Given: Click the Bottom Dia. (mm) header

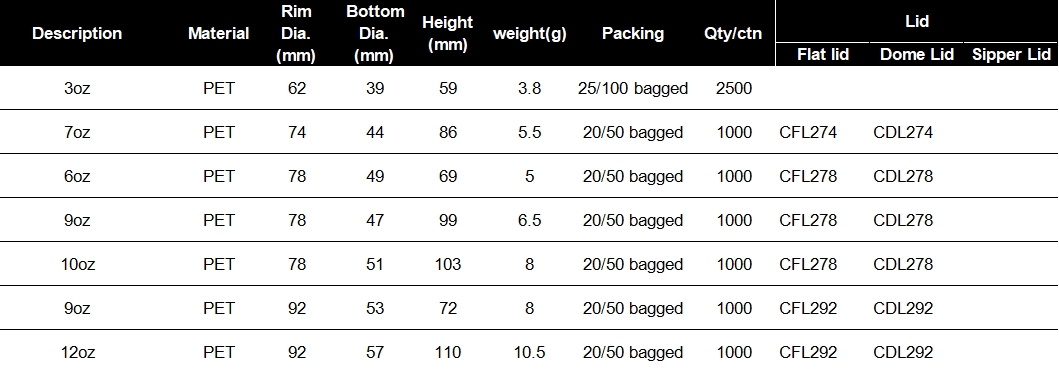Looking at the screenshot, I should point(375,33).
